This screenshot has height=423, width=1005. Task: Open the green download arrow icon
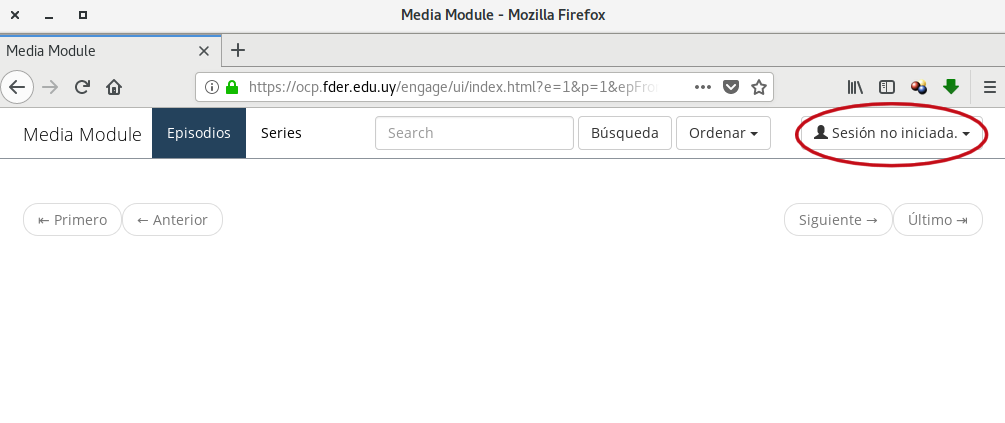point(951,87)
